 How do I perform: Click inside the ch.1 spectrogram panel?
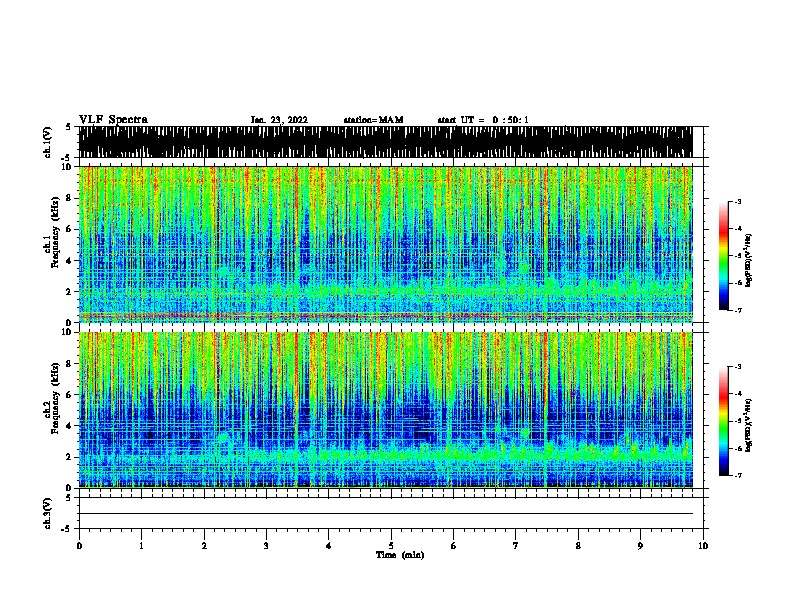(385, 244)
